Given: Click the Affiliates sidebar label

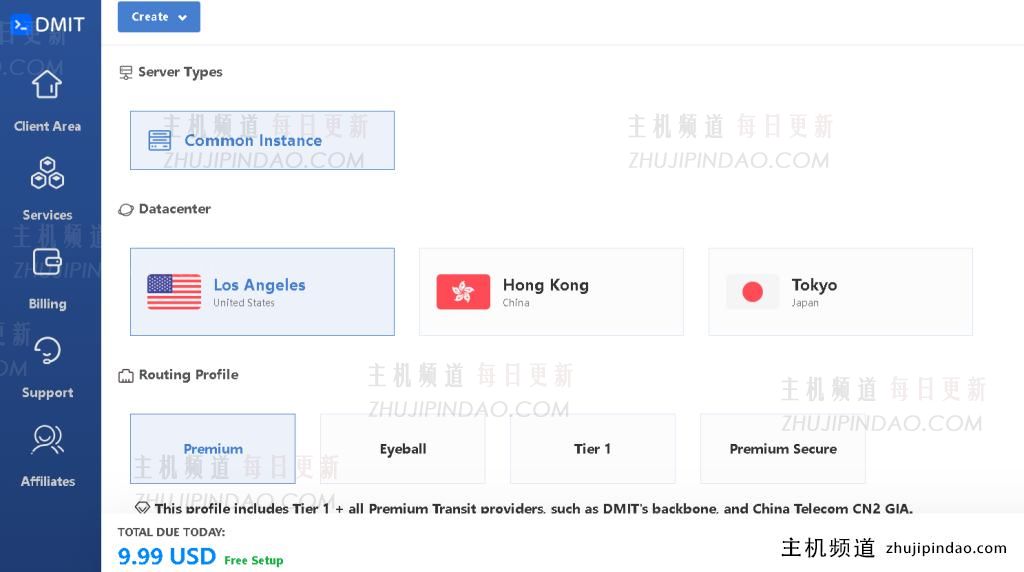Looking at the screenshot, I should (x=47, y=481).
